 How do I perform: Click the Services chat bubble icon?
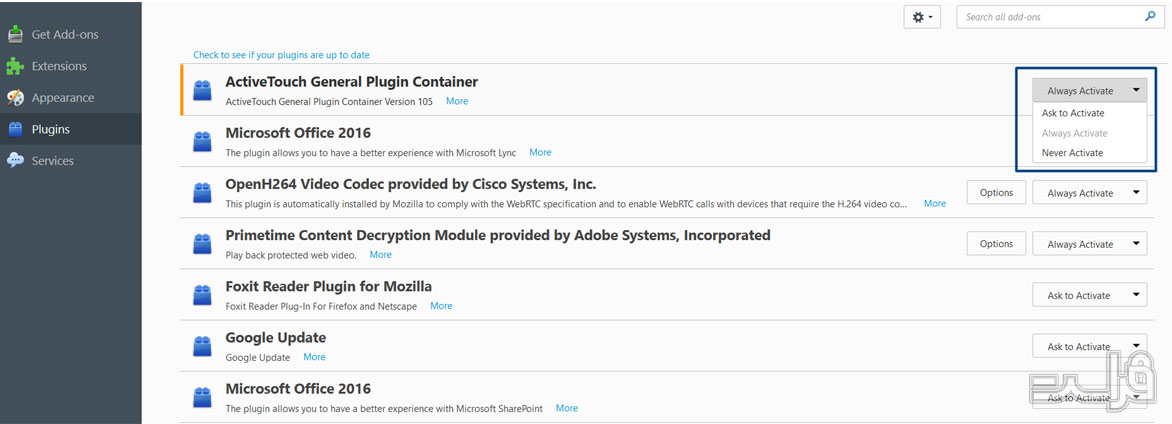coord(15,160)
